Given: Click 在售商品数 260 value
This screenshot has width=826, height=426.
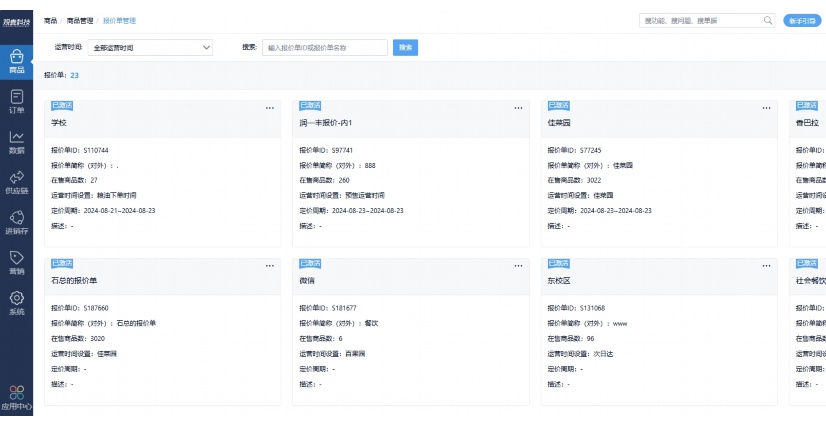Looking at the screenshot, I should coord(344,180).
